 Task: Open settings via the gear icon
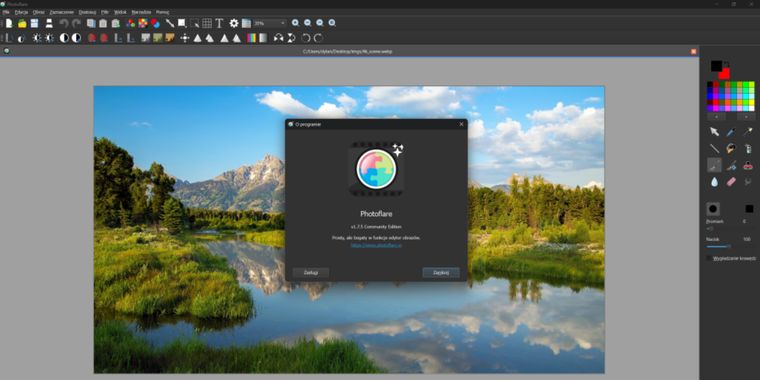point(234,23)
